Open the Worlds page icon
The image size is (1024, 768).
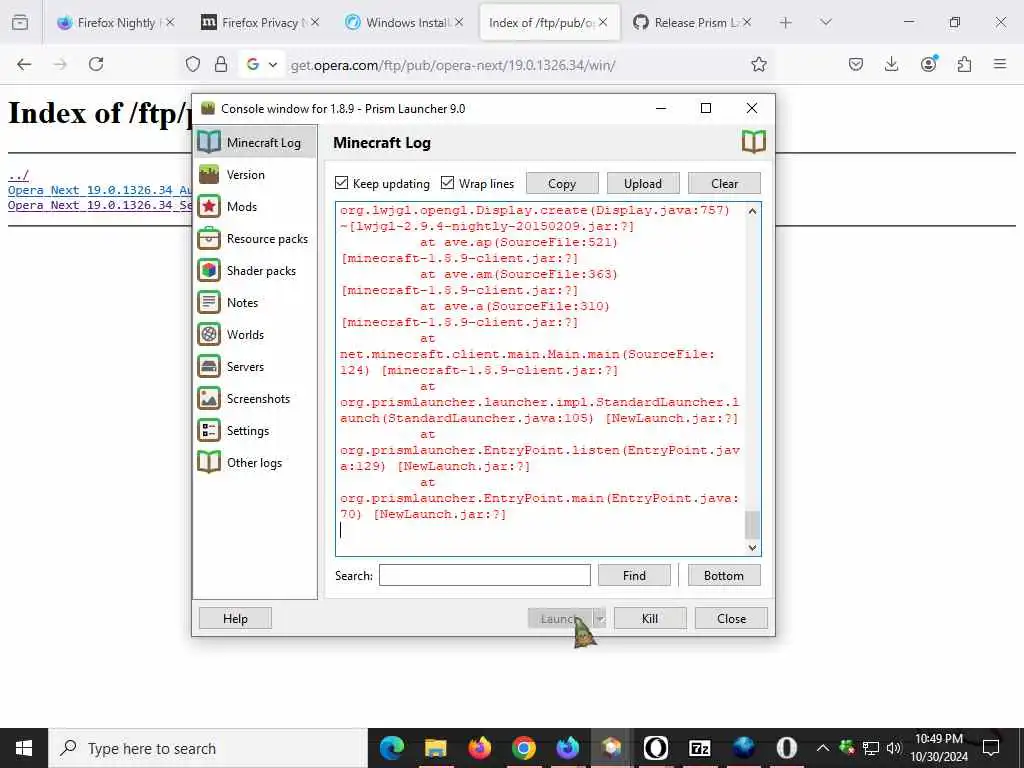tap(209, 334)
